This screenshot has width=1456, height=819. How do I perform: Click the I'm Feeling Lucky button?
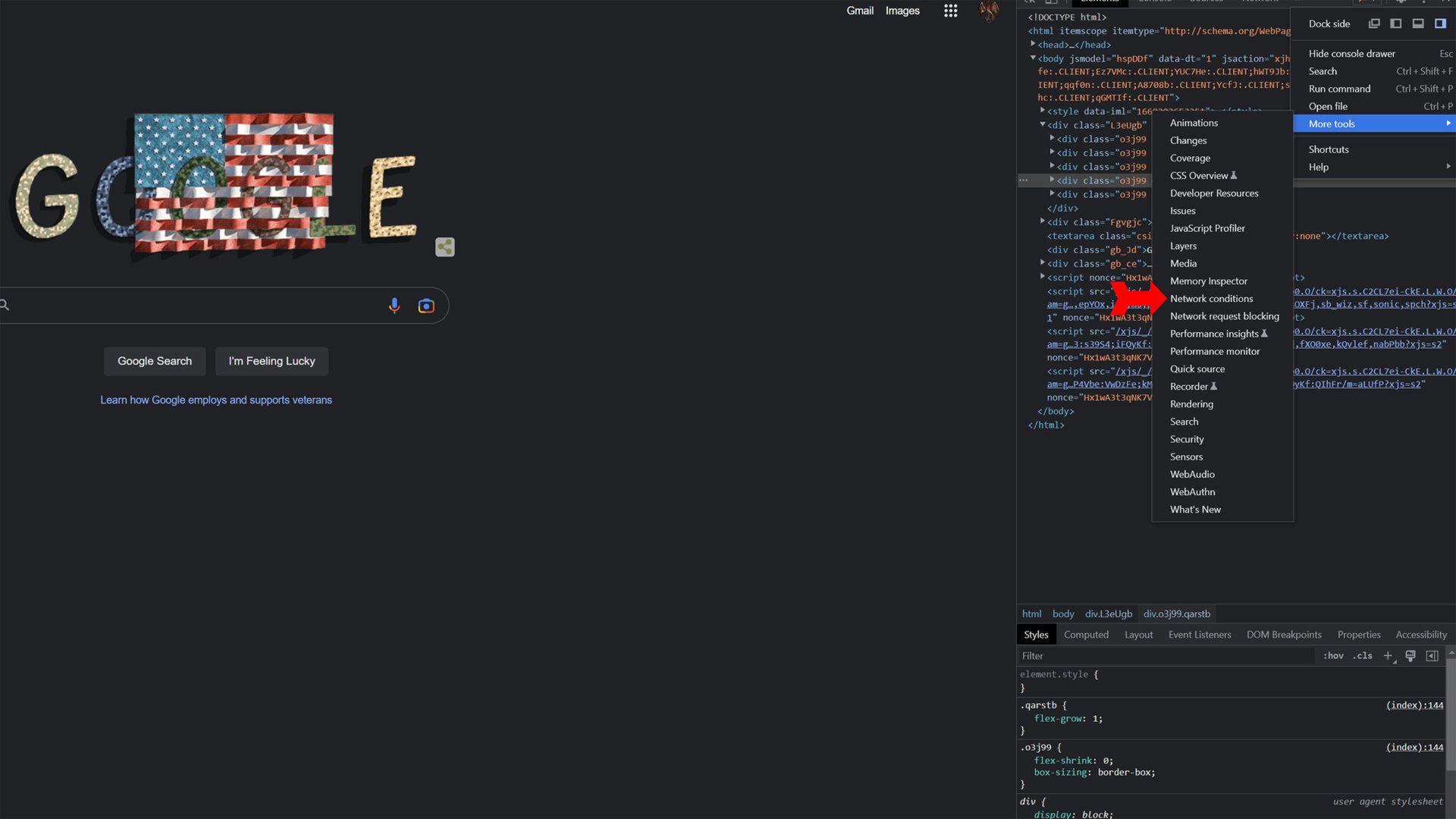click(x=271, y=361)
